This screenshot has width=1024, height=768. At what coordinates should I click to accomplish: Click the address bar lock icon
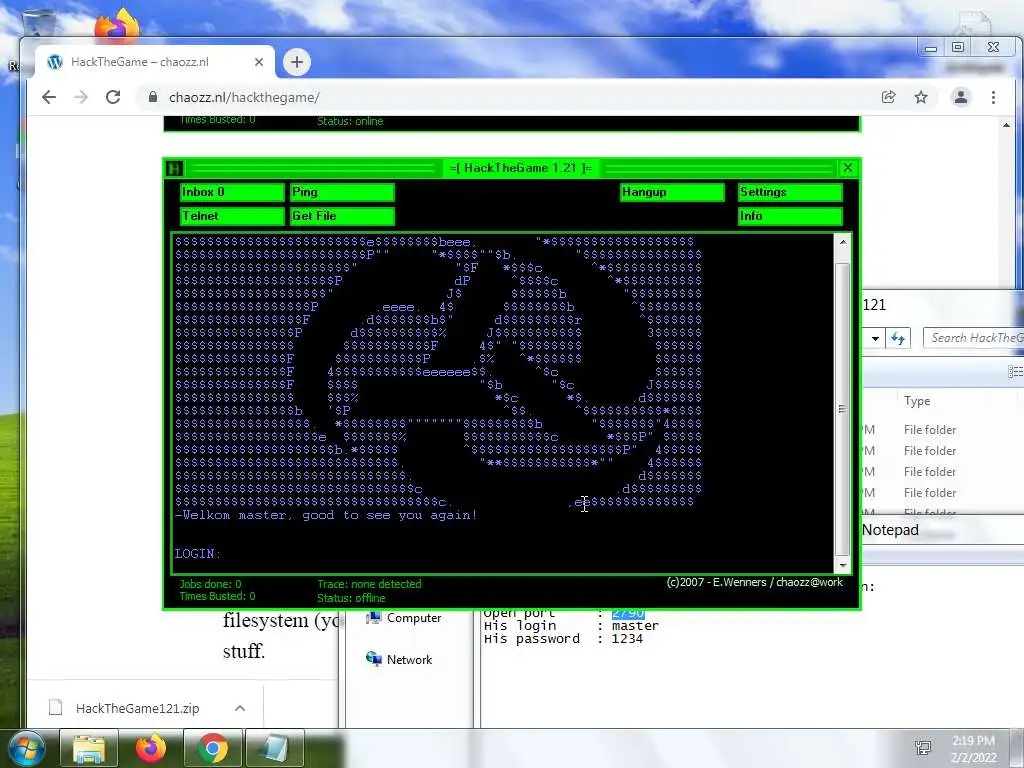pos(153,97)
